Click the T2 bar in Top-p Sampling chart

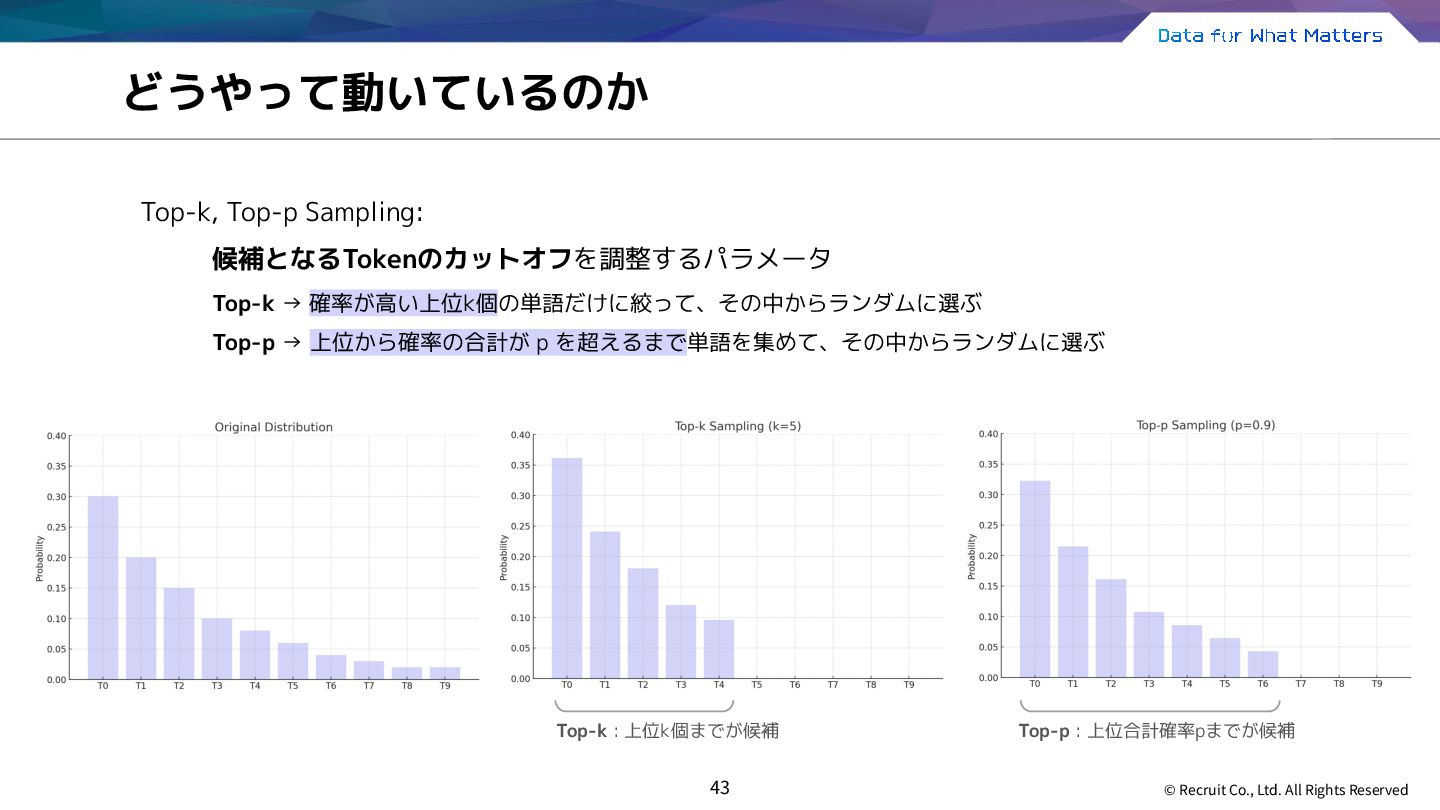point(1111,628)
